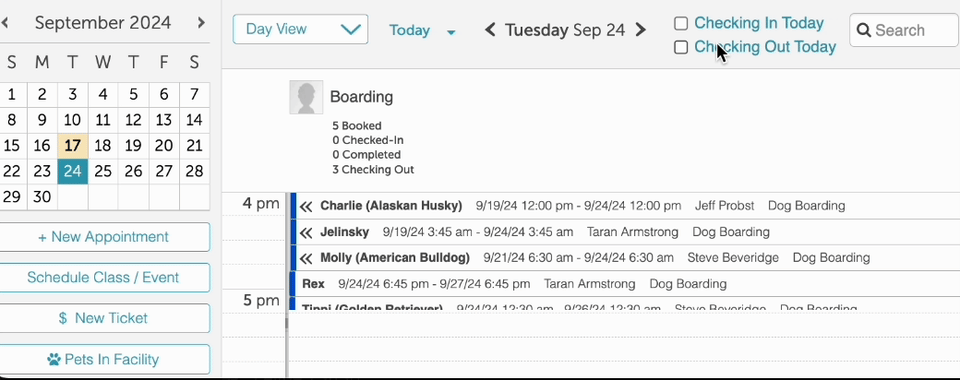The image size is (960, 380).
Task: Click the Boarding avatar placeholder image
Action: (306, 97)
